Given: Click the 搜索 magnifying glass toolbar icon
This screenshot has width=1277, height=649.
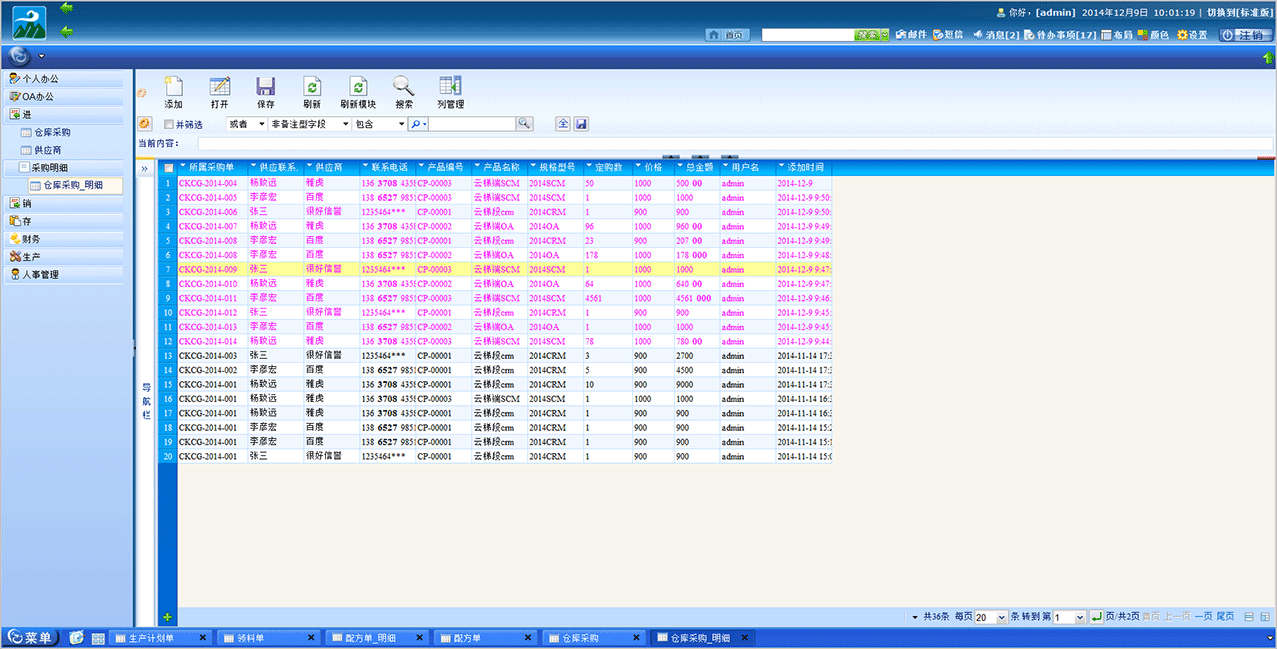Looking at the screenshot, I should tap(403, 87).
